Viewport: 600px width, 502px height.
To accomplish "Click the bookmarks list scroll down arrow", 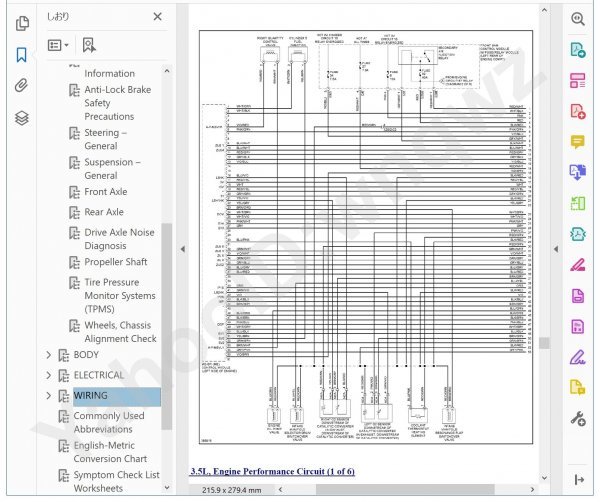I will coord(167,487).
